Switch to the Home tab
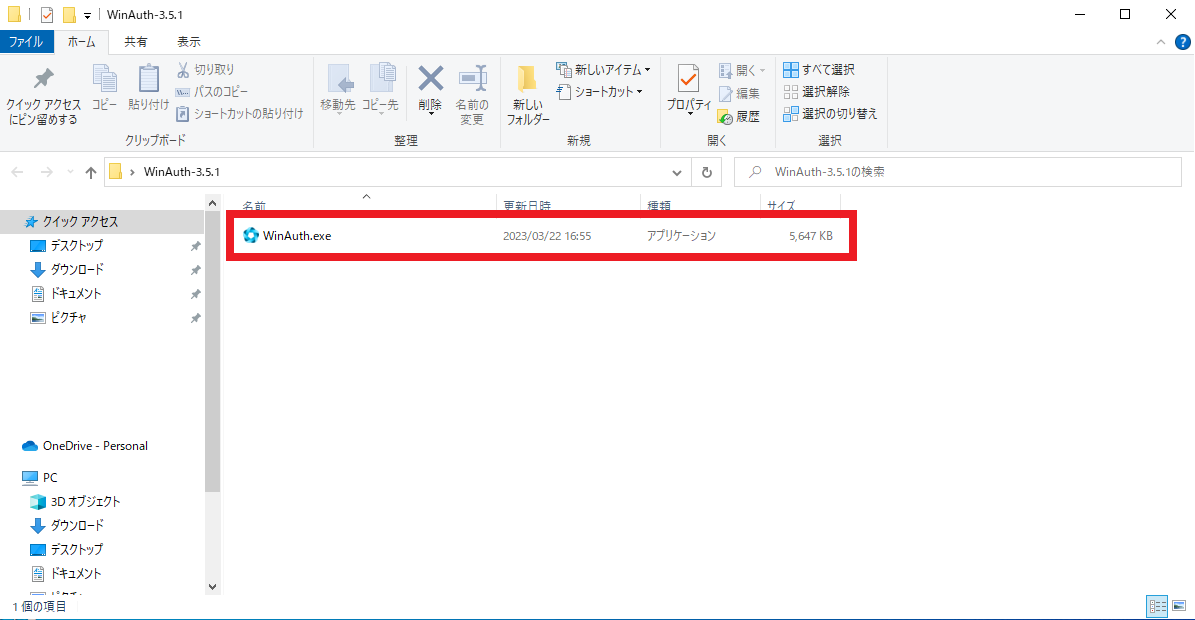 tap(82, 42)
